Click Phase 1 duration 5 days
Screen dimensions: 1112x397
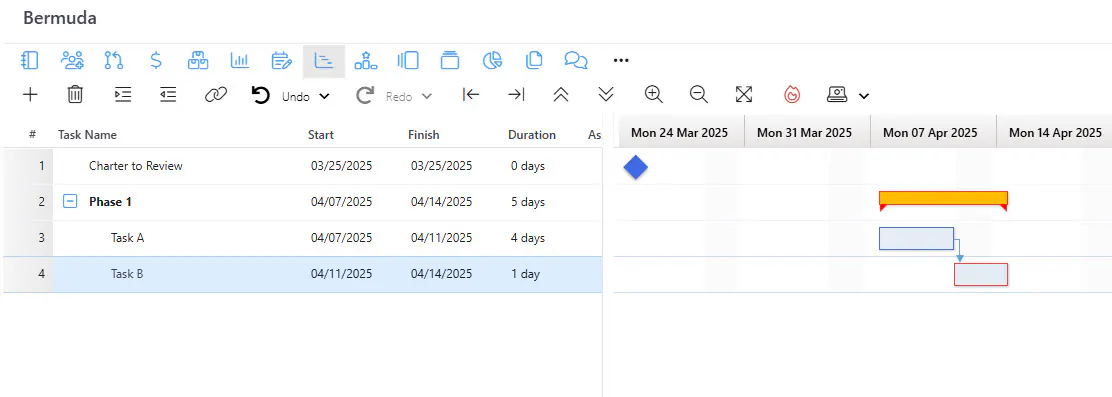tap(528, 202)
